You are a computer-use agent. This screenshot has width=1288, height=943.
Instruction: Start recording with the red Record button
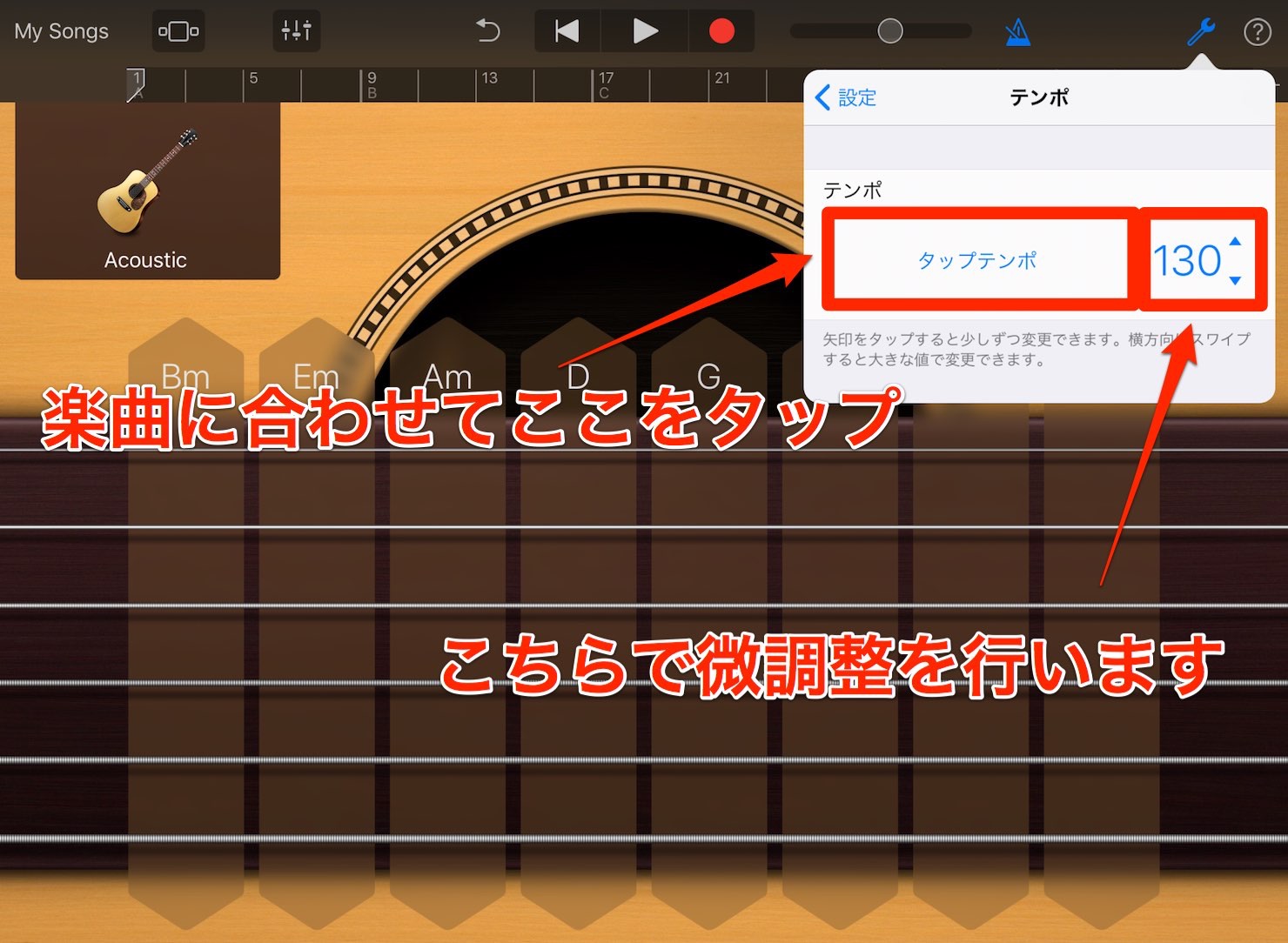click(x=721, y=31)
